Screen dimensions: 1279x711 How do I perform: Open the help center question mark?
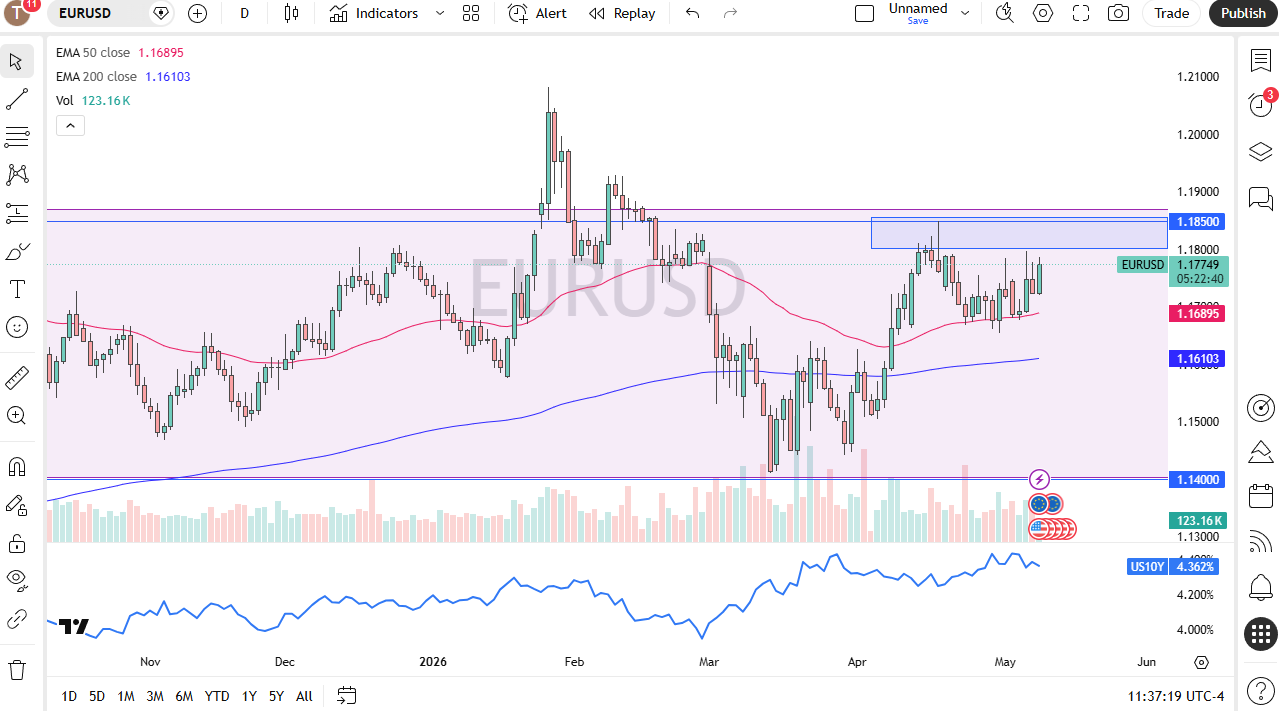[x=1260, y=690]
